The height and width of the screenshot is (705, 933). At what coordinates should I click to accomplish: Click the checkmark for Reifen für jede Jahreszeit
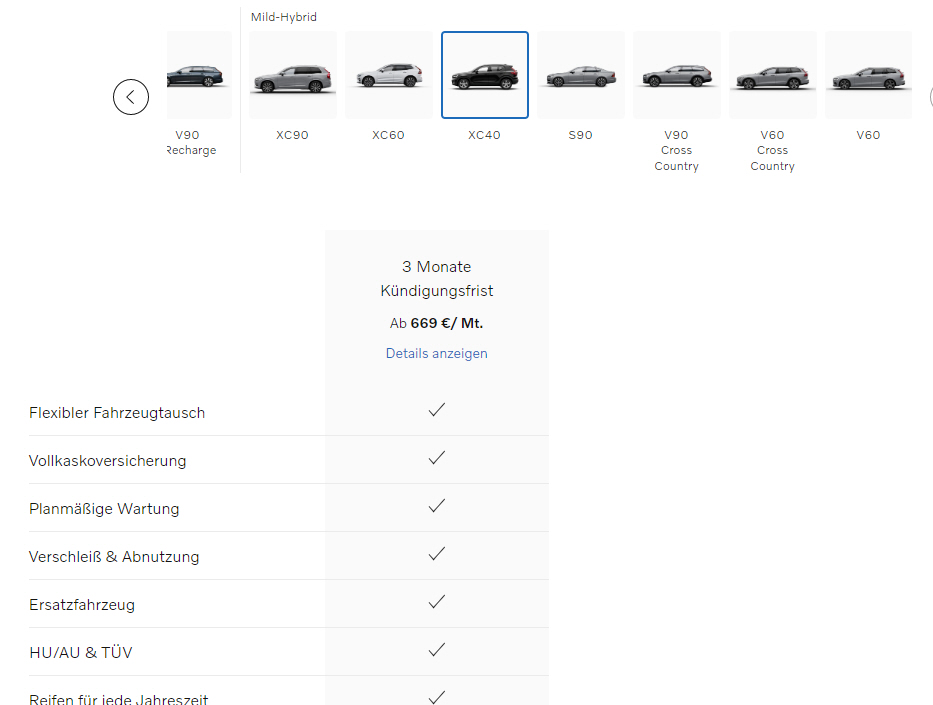[437, 697]
